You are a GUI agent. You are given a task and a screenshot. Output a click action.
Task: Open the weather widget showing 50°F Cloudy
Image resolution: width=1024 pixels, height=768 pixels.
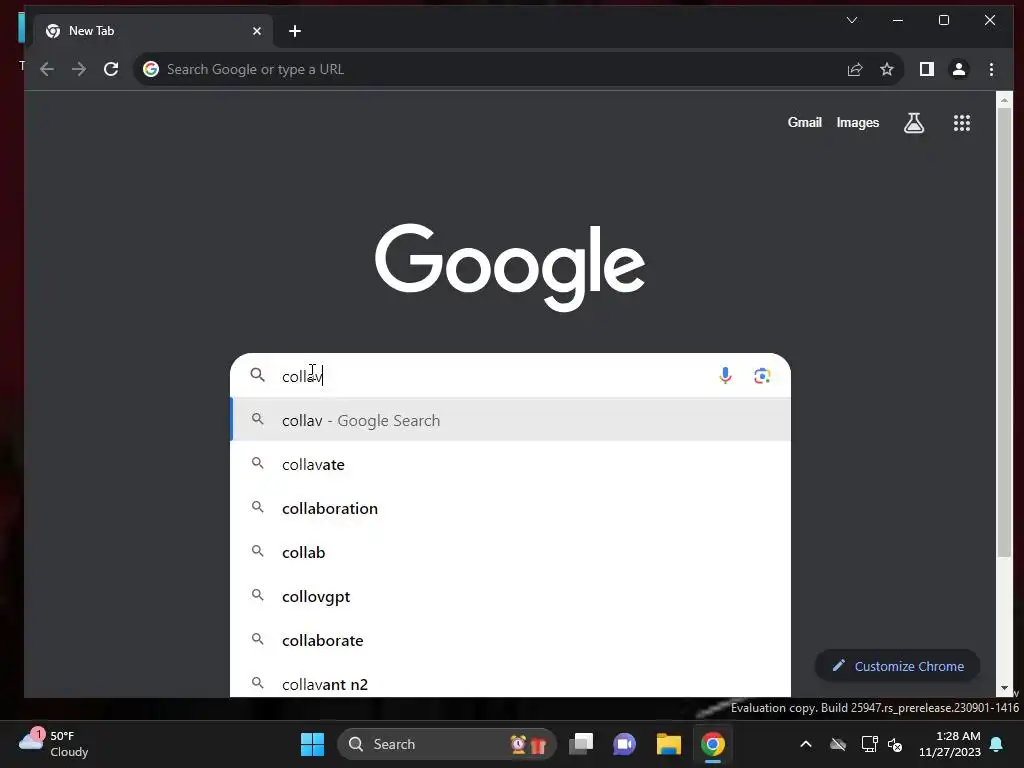click(54, 744)
